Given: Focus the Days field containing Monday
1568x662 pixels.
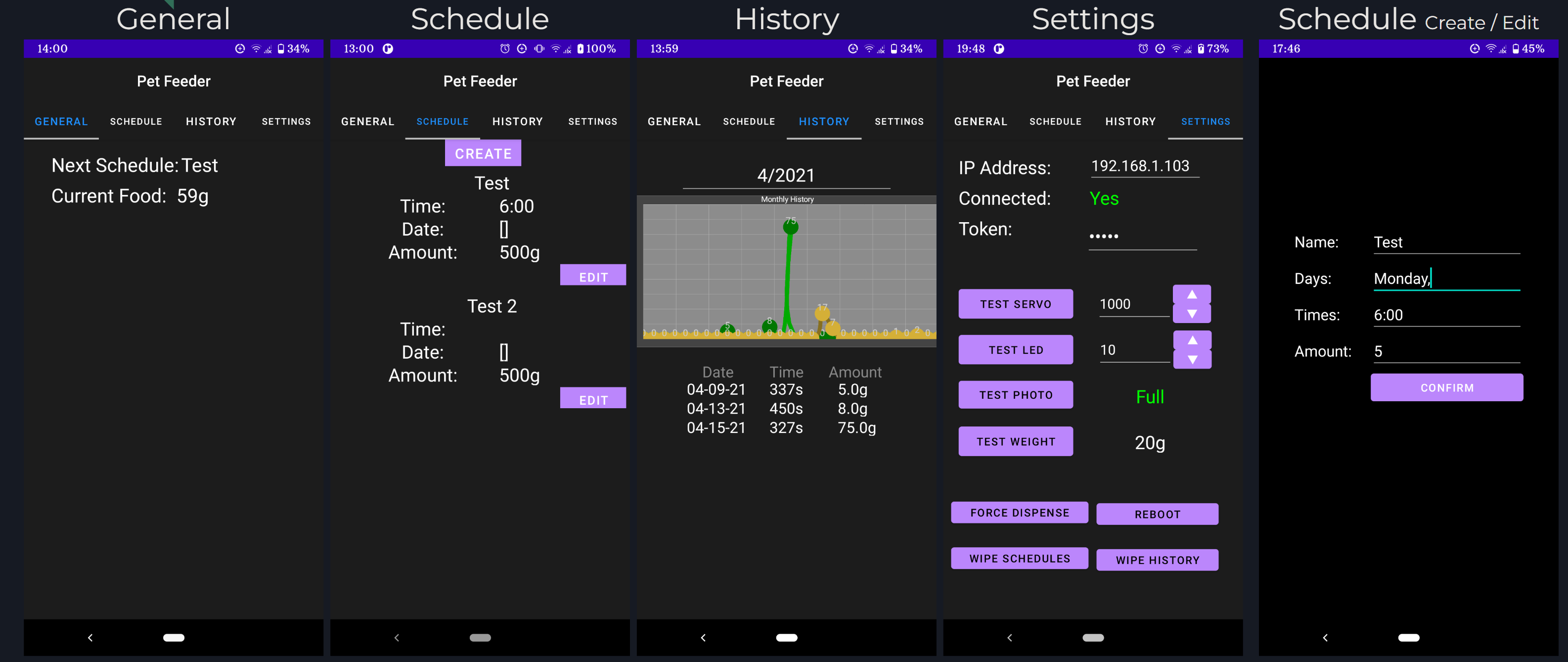Looking at the screenshot, I should coord(1446,279).
